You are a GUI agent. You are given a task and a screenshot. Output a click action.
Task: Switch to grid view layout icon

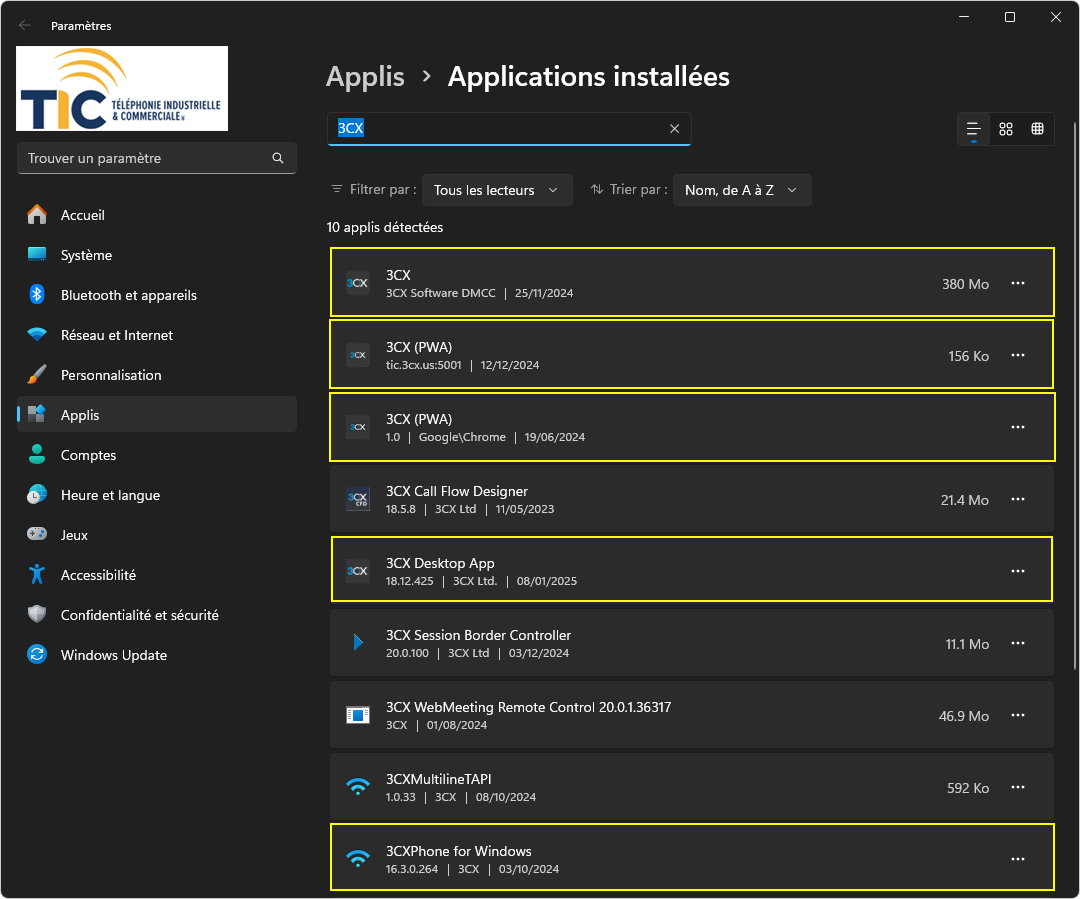(1006, 129)
